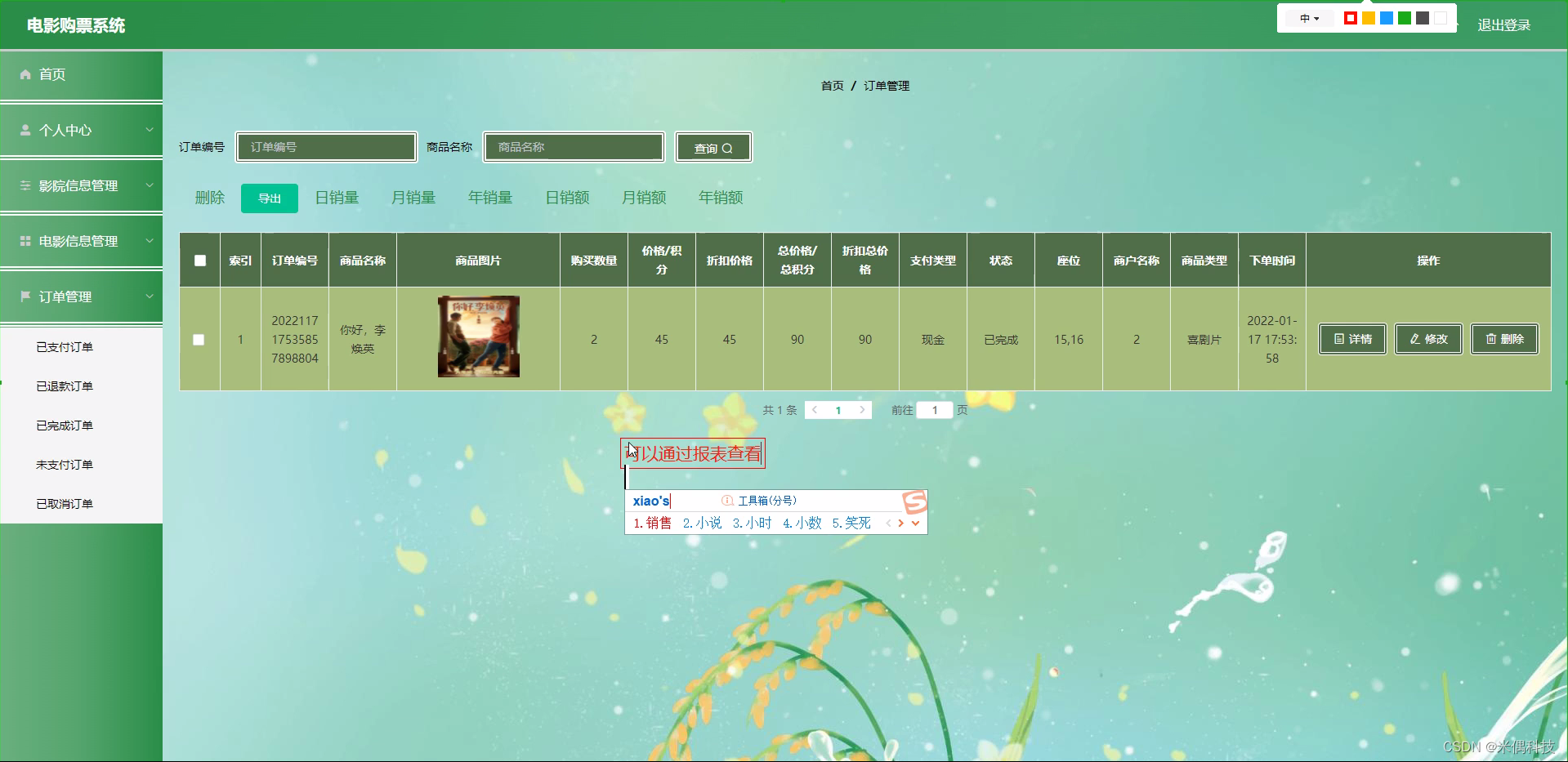Click the 导出 export button

click(270, 198)
